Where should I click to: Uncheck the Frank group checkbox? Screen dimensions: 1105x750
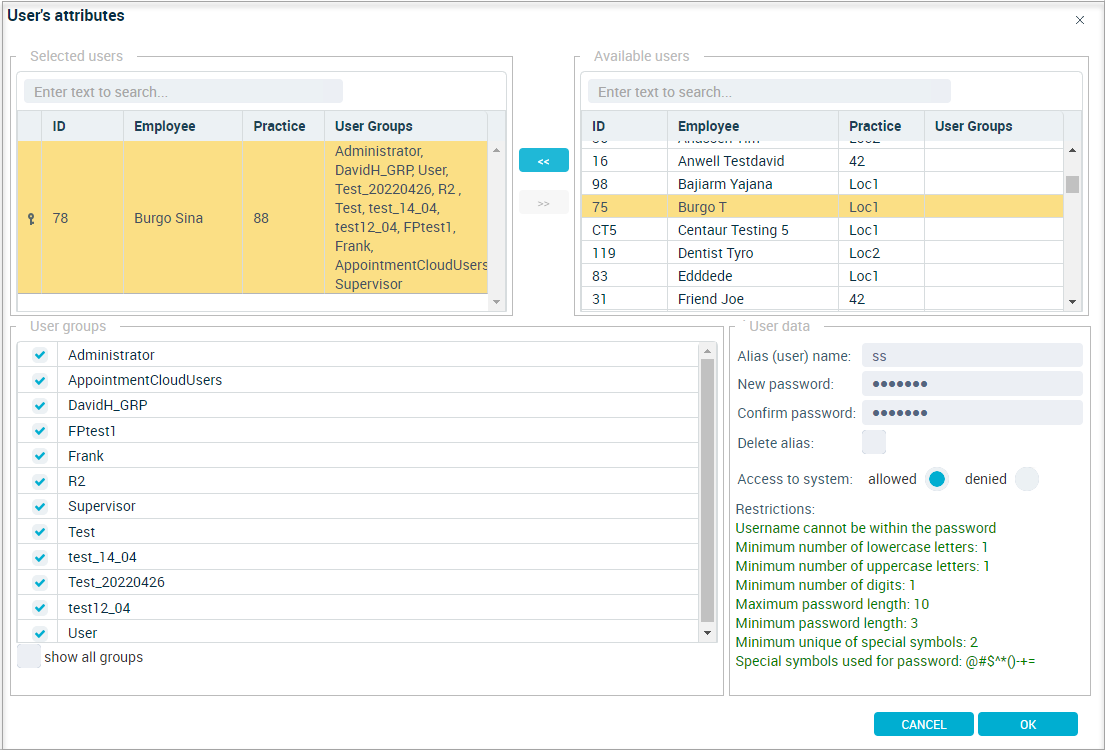tap(40, 456)
